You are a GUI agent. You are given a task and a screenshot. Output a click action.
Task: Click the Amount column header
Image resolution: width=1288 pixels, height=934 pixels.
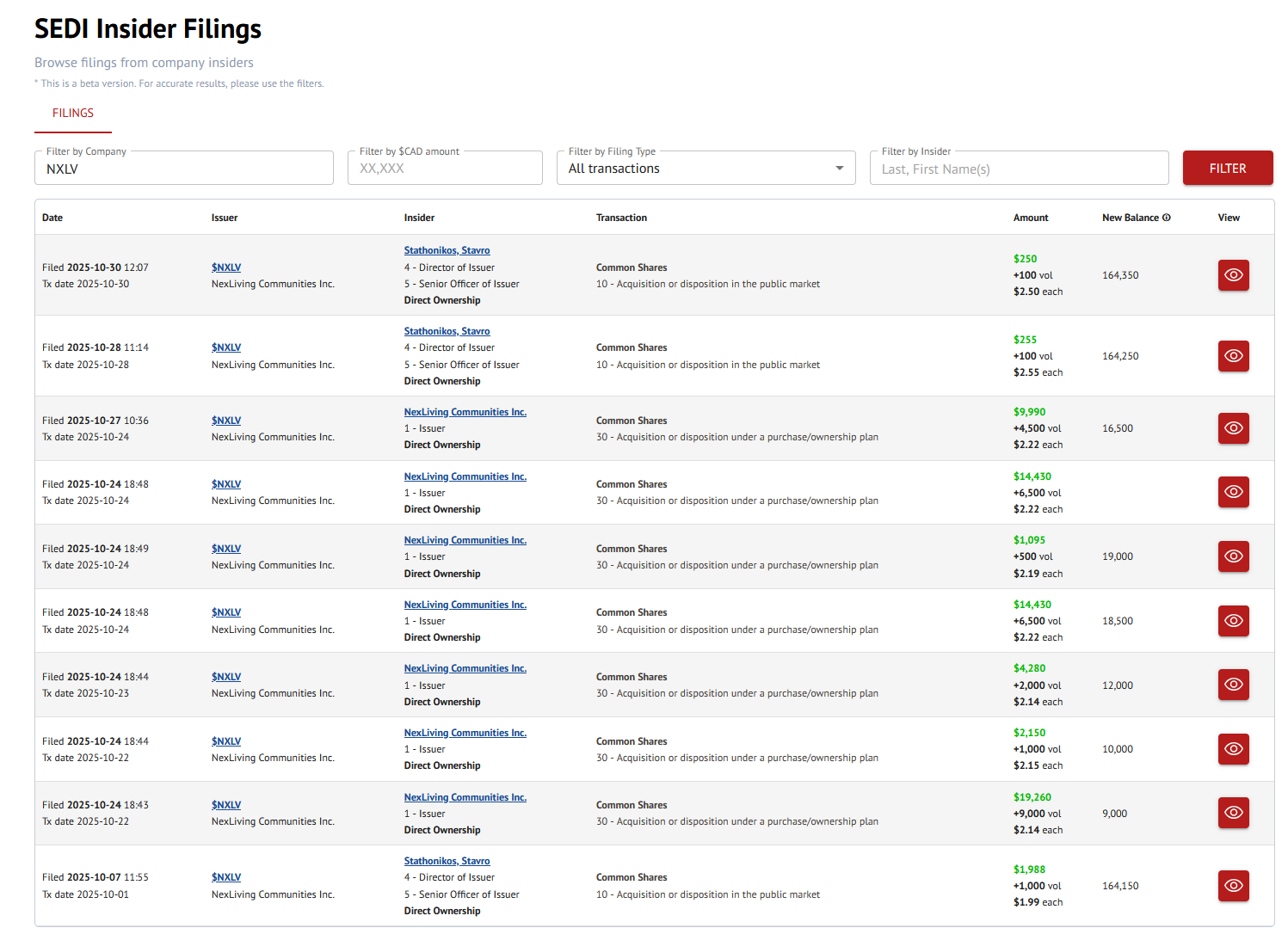(x=1031, y=218)
